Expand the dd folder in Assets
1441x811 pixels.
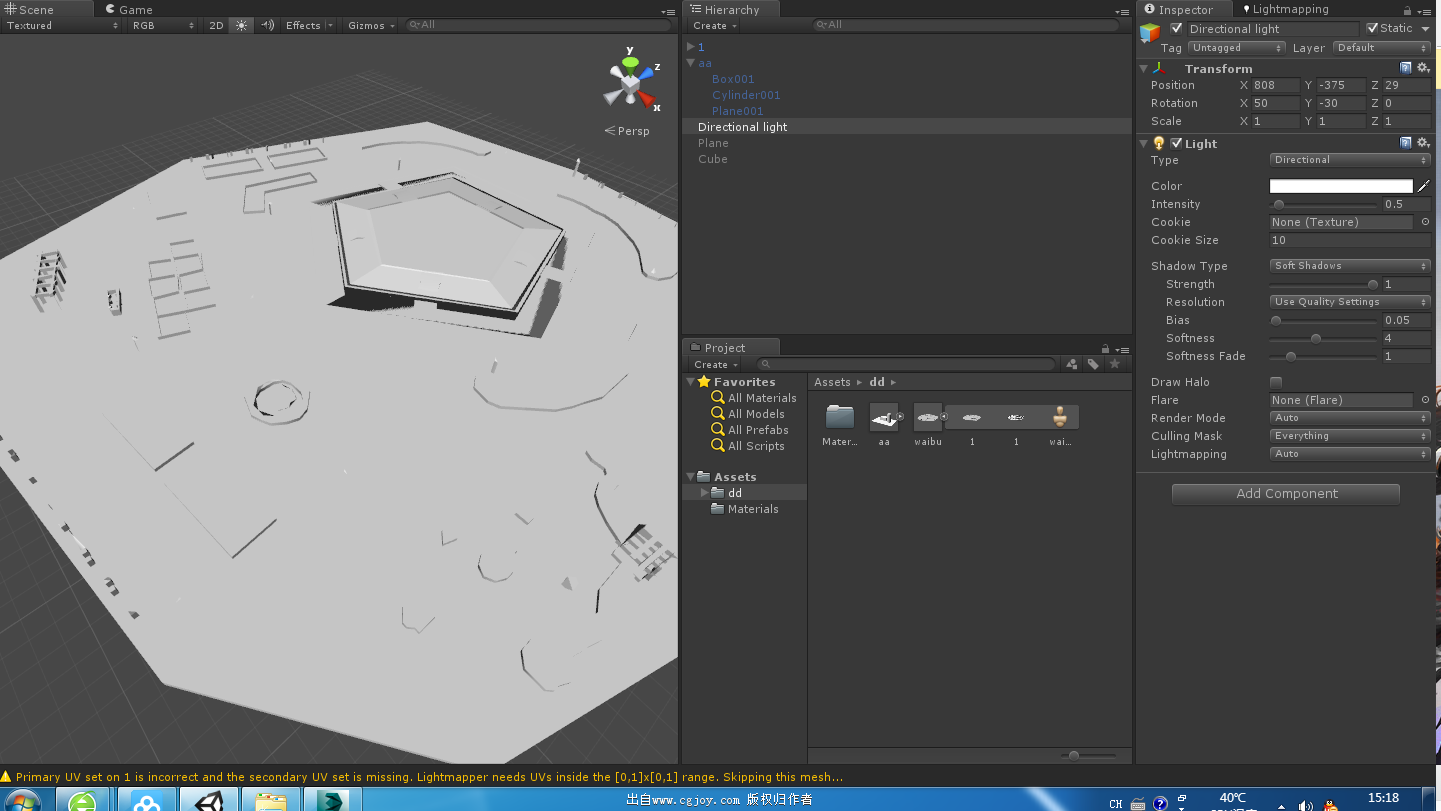pos(705,493)
